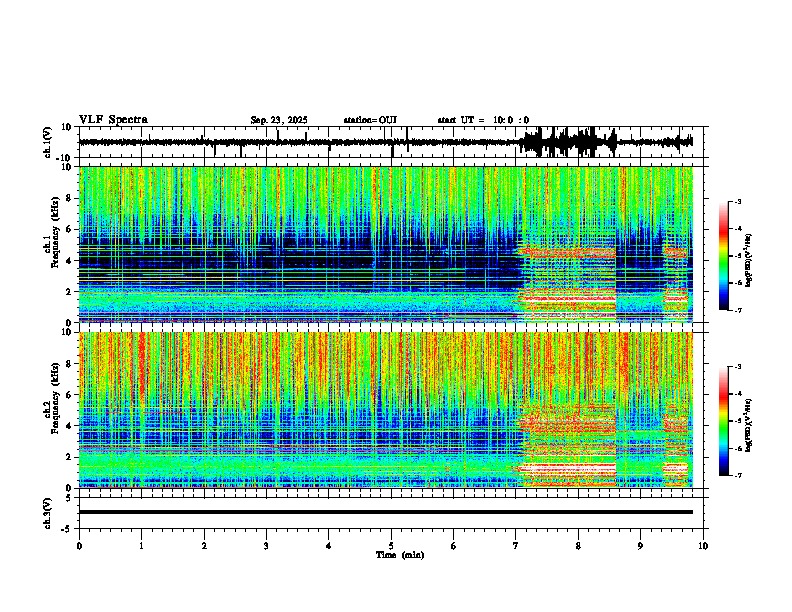Click the ch.1 waveform burst near minute 8
Screen dimensions: 792x612
tap(568, 142)
